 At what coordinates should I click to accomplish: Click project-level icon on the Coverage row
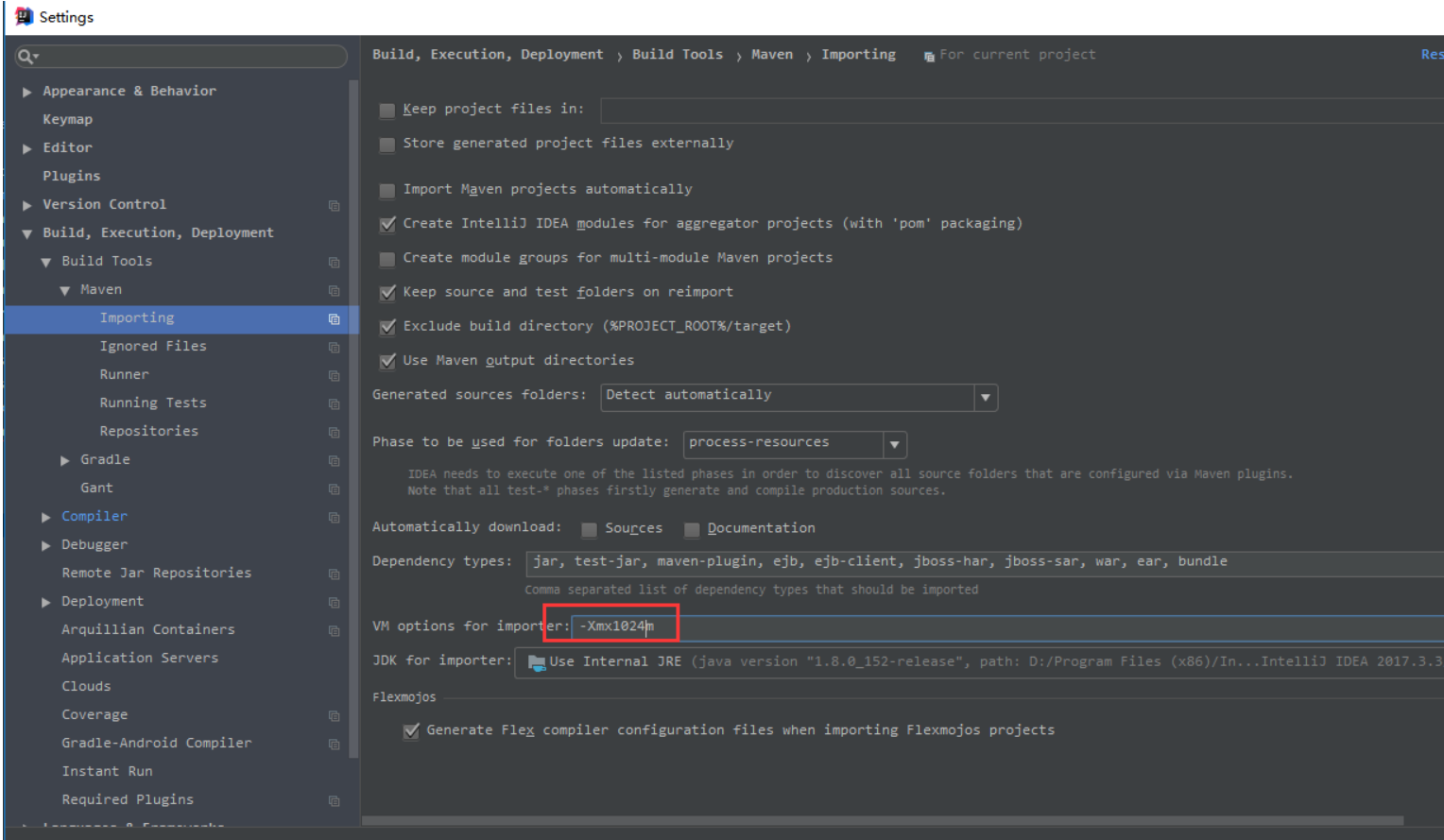(x=334, y=715)
